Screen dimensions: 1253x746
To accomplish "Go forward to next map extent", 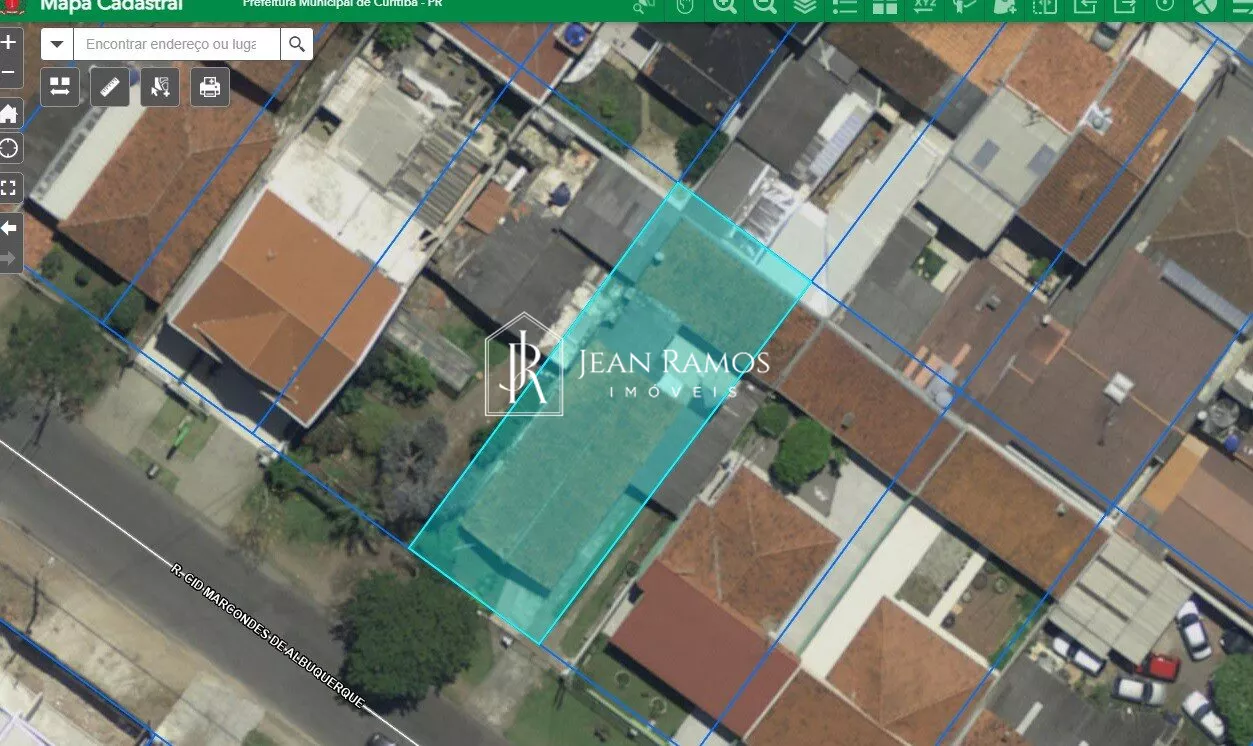I will point(9,258).
